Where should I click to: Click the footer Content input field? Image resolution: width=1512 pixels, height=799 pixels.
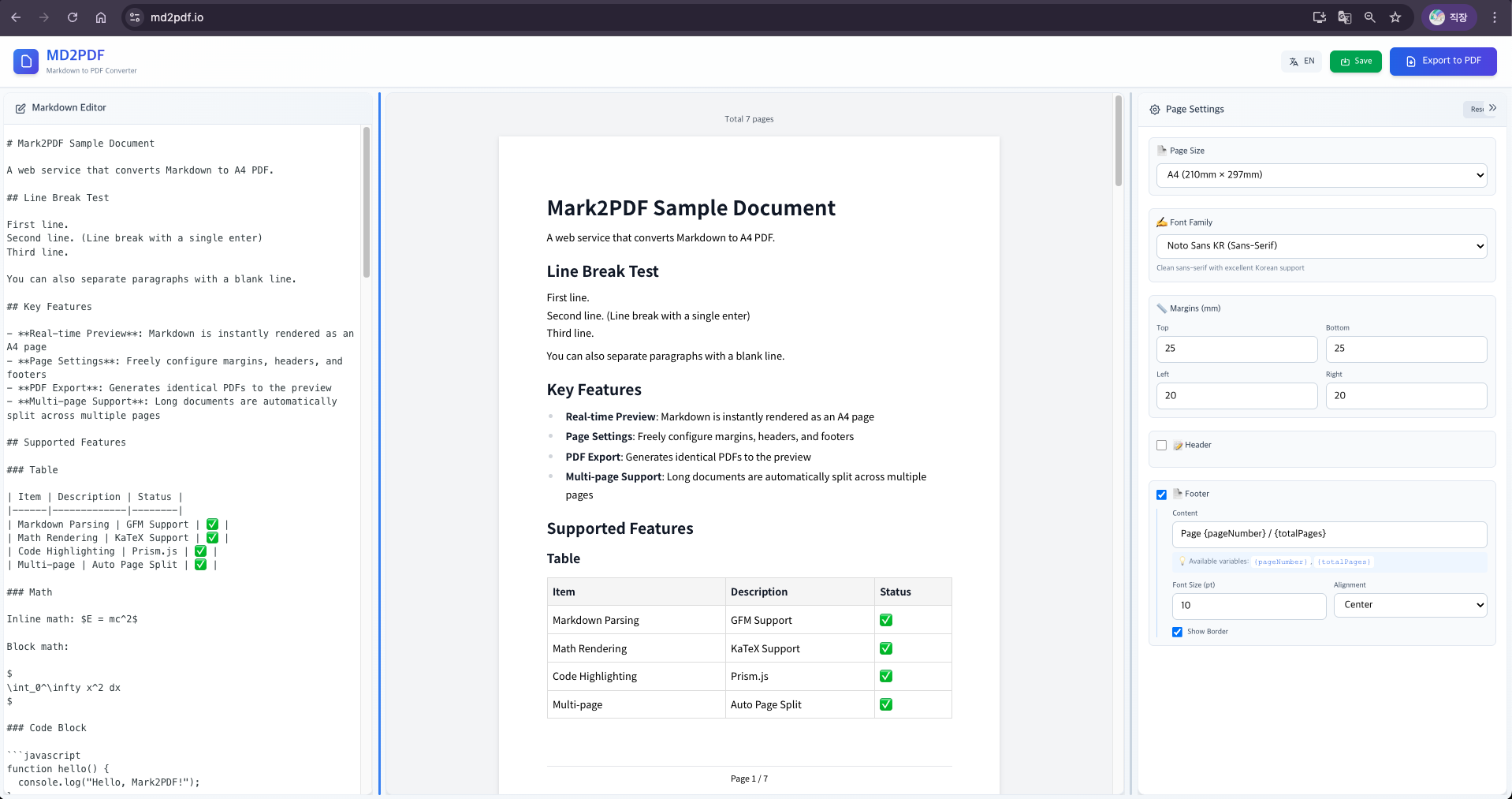click(1329, 534)
